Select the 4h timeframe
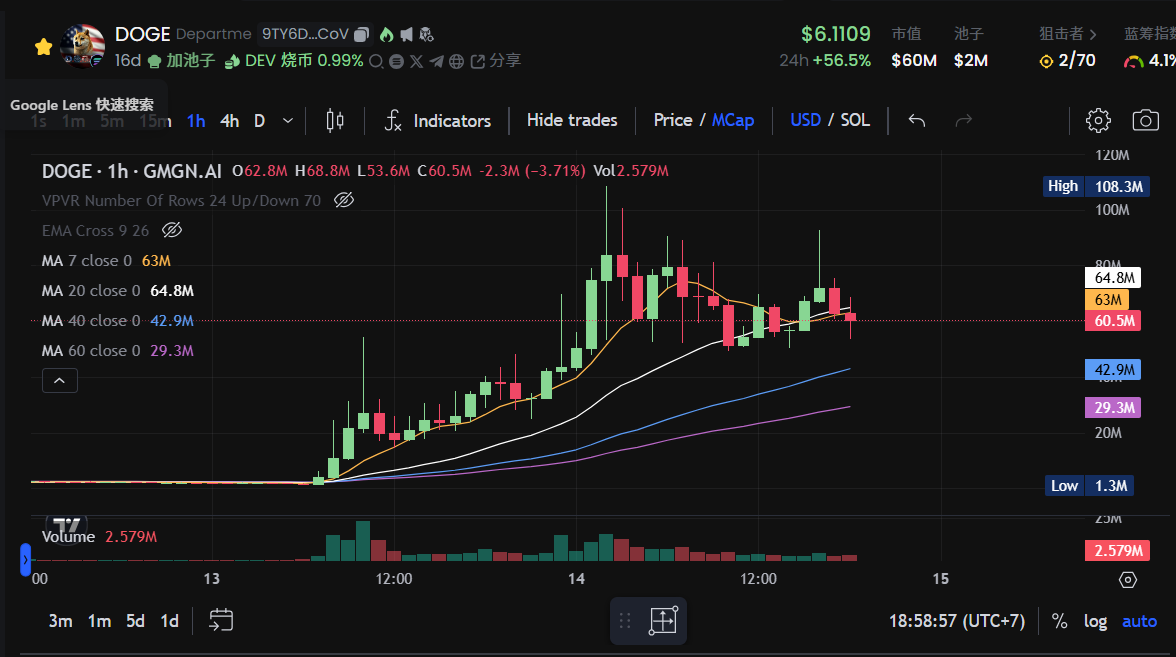Viewport: 1176px width, 657px height. tap(230, 121)
